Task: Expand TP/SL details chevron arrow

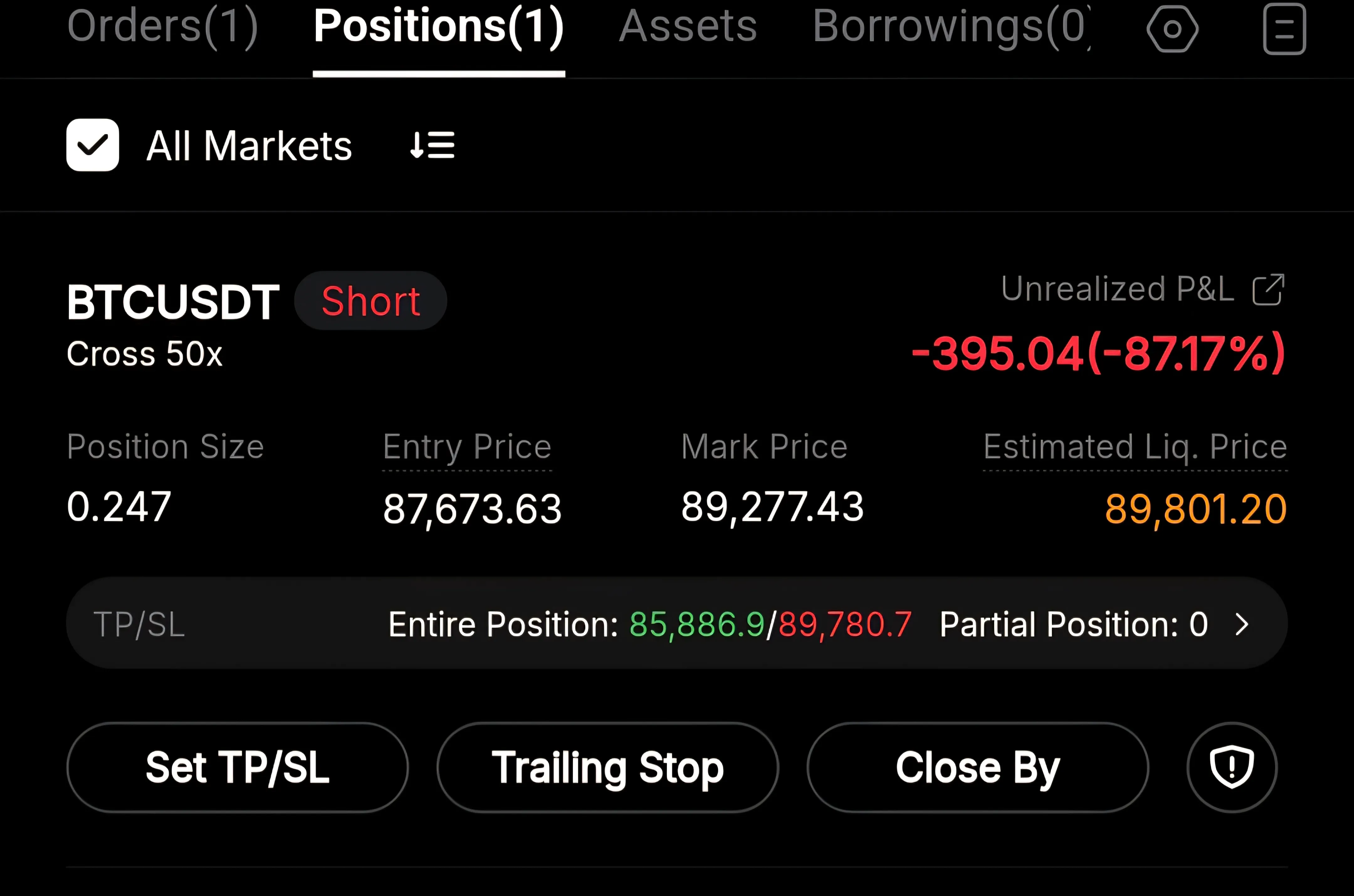Action: coord(1241,624)
